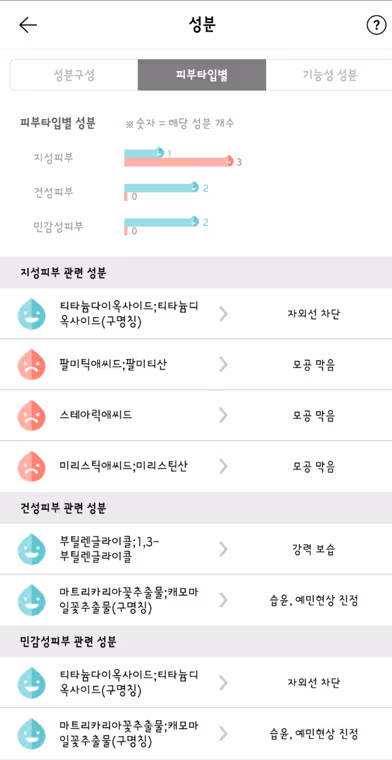Expand the 스테아릭애씨드 chevron arrow

(223, 415)
